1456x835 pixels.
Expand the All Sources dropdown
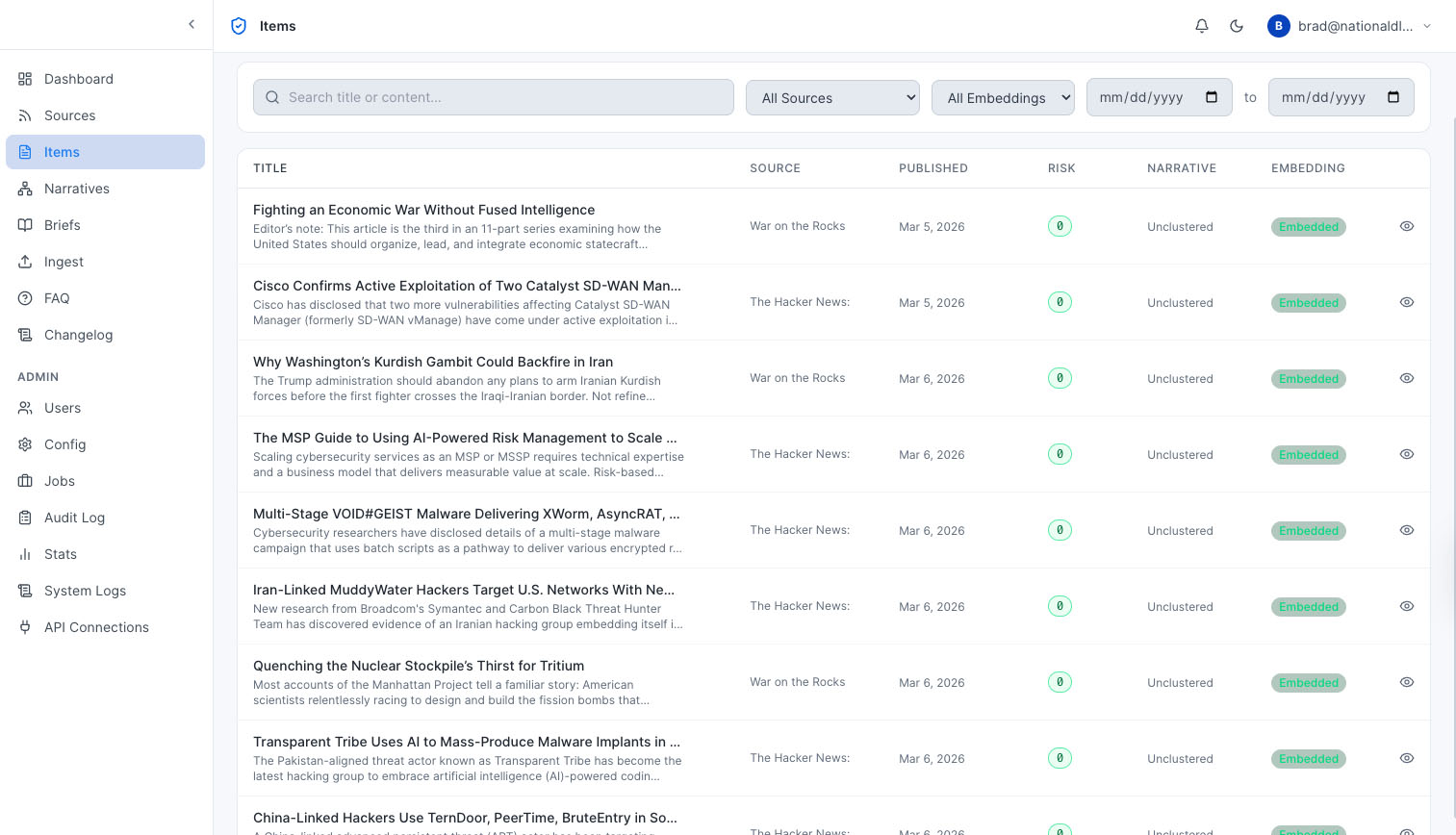click(x=832, y=98)
